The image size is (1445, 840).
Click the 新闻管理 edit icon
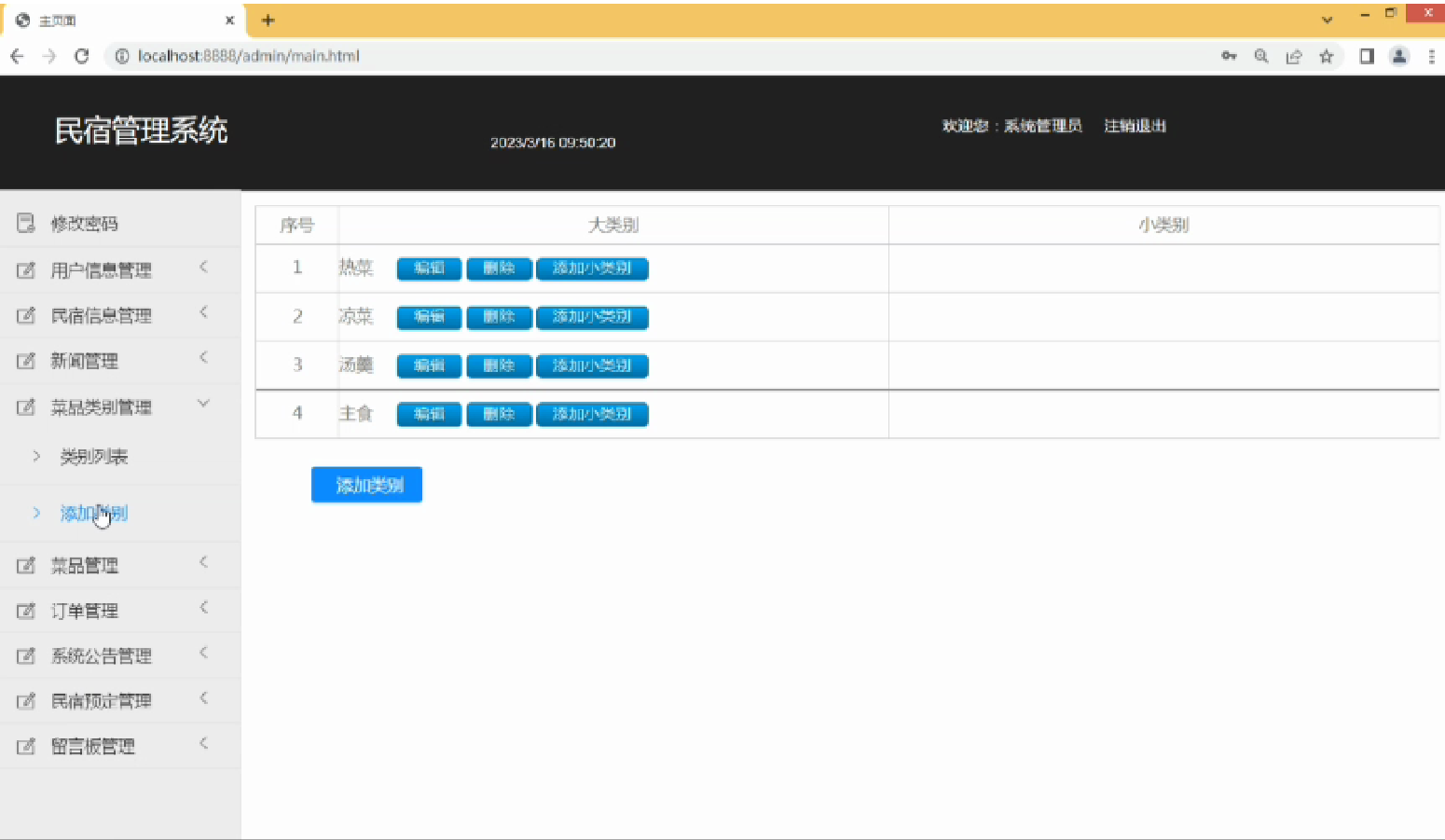click(x=26, y=361)
